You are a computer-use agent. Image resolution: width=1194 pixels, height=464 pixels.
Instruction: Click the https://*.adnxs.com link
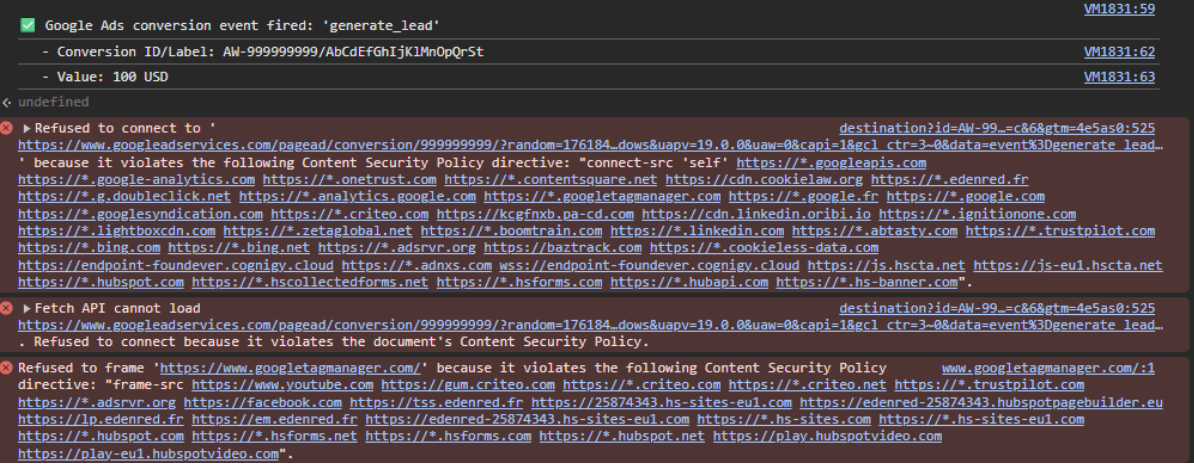(x=417, y=265)
